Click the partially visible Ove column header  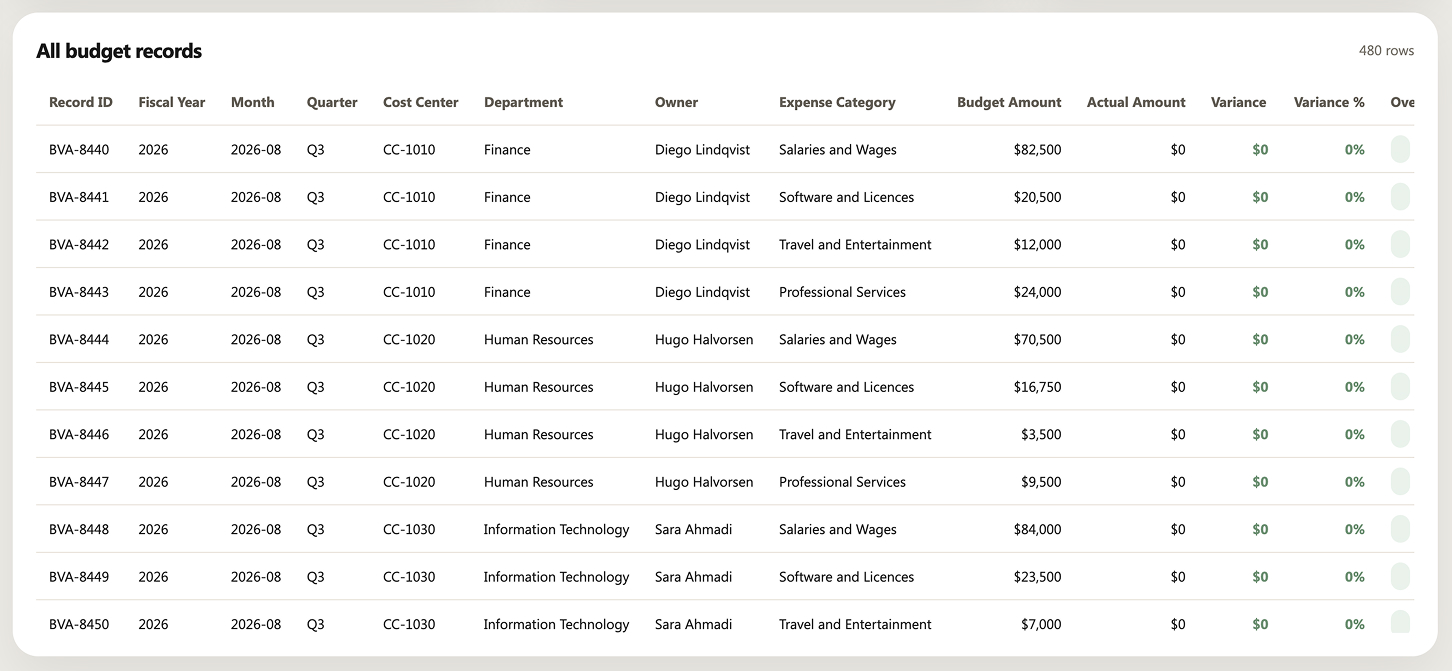(1402, 102)
